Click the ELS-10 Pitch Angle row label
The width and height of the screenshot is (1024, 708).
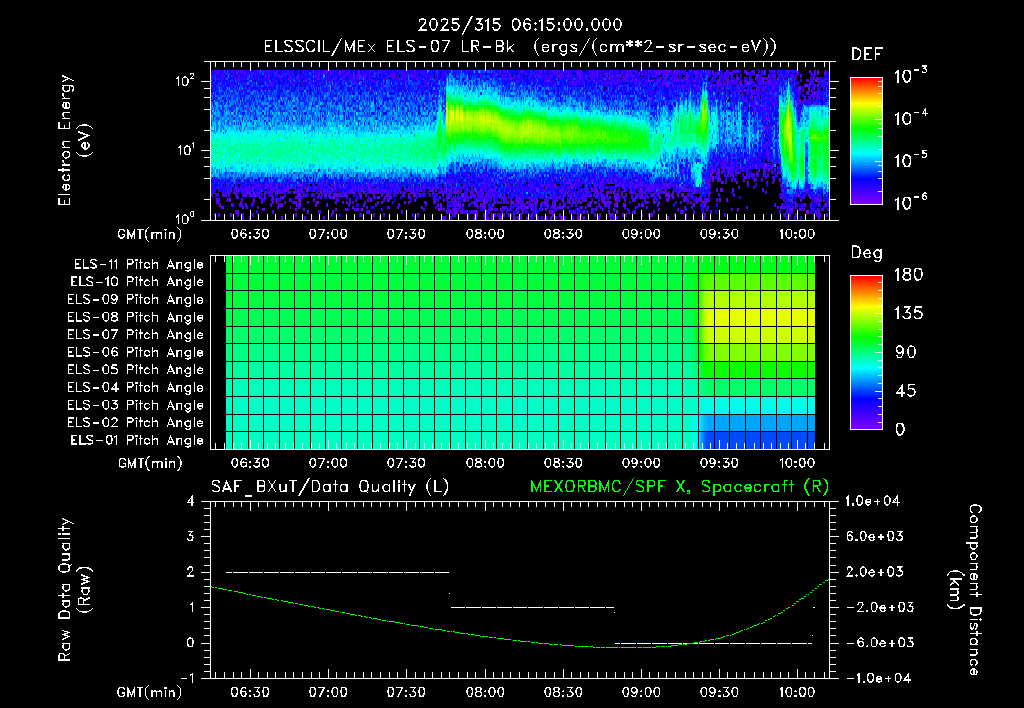(x=136, y=282)
